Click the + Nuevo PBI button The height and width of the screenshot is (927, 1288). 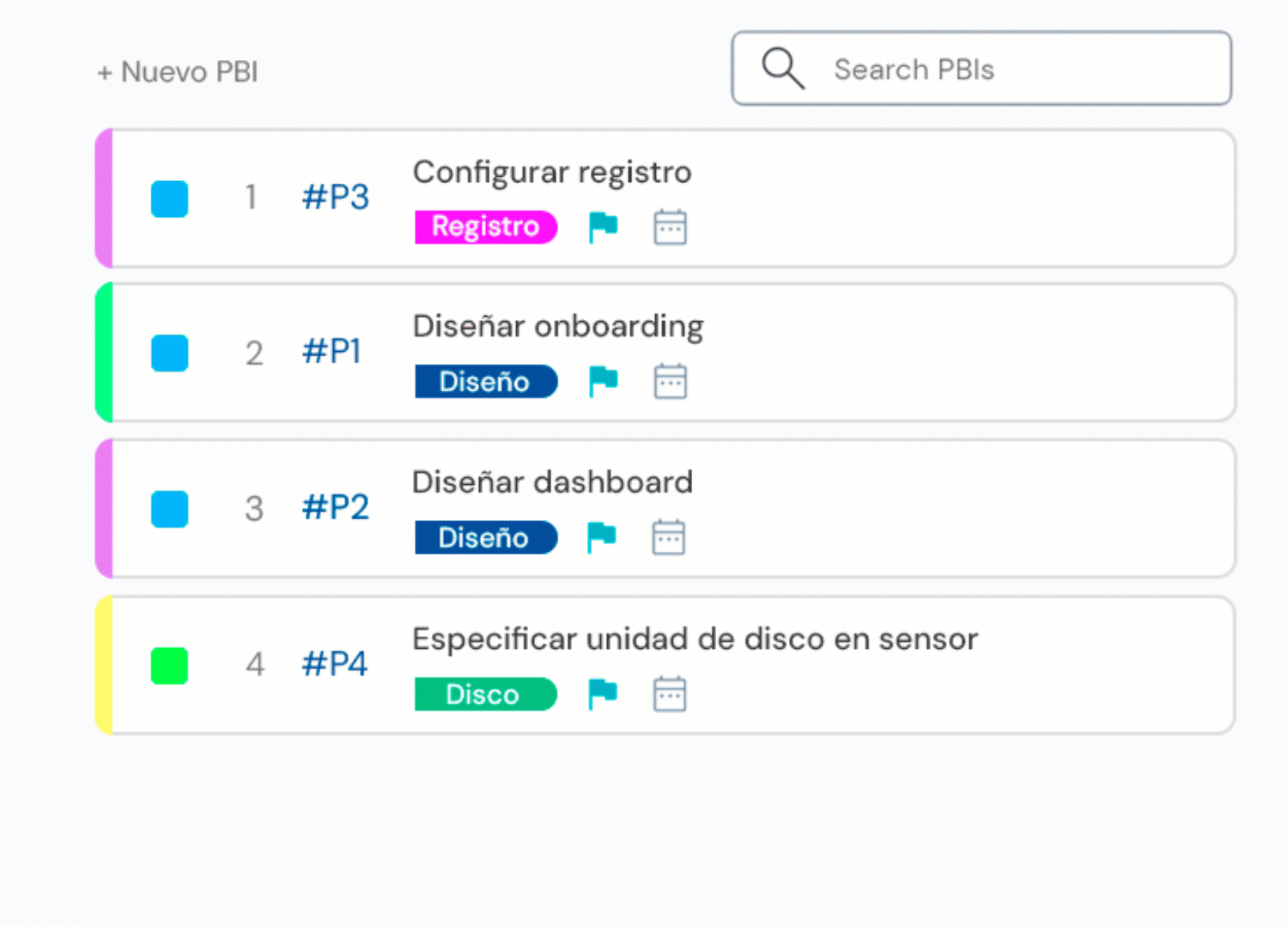(178, 72)
